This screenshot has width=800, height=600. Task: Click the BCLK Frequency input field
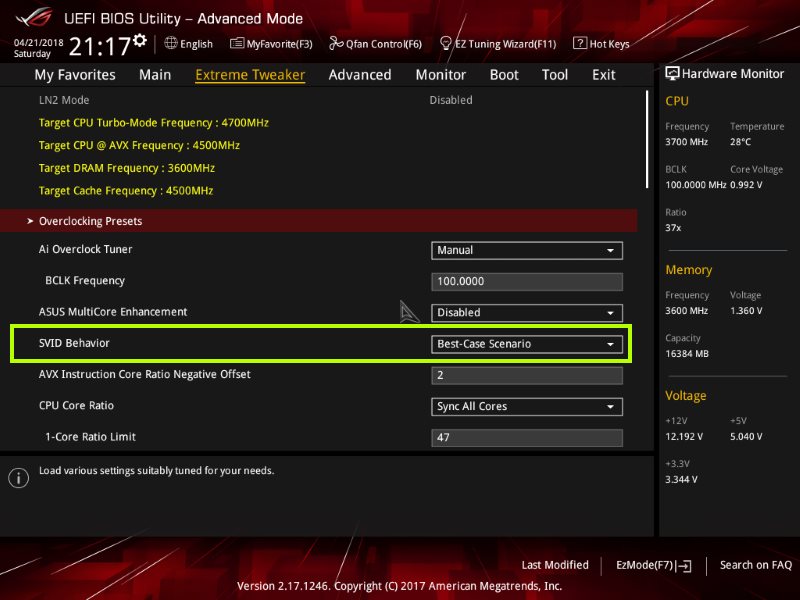pos(527,282)
